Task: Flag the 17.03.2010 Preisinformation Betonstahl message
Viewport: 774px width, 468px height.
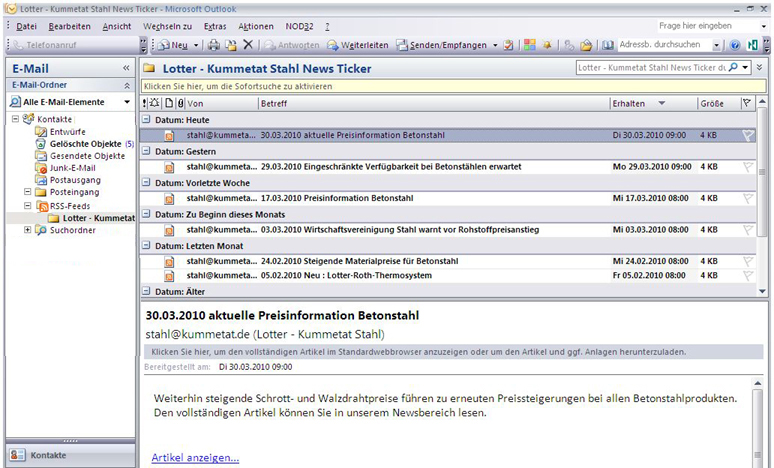Action: (748, 198)
